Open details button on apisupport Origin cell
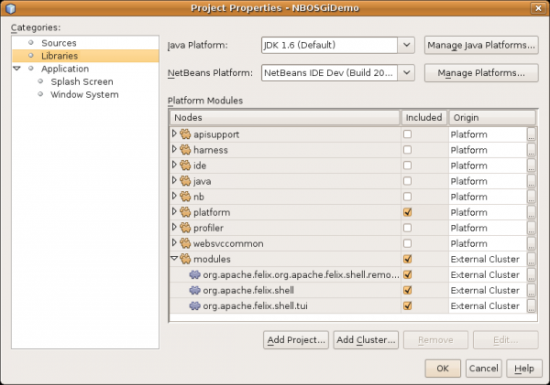 click(x=531, y=134)
